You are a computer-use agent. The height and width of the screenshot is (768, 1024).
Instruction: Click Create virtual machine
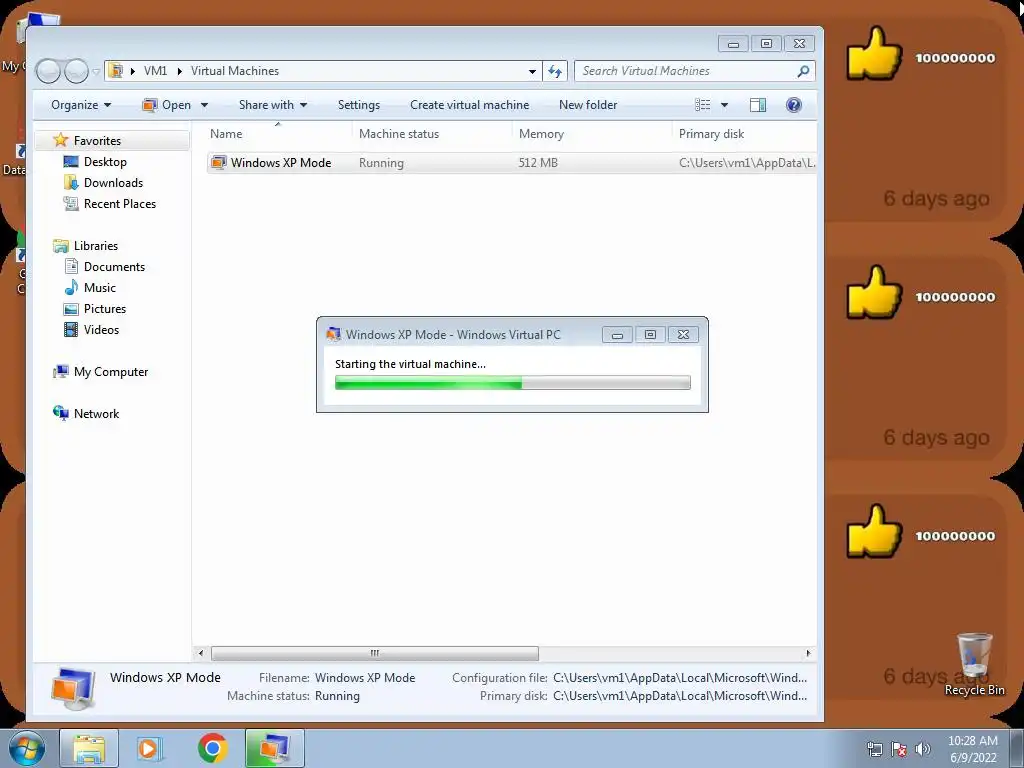click(470, 105)
